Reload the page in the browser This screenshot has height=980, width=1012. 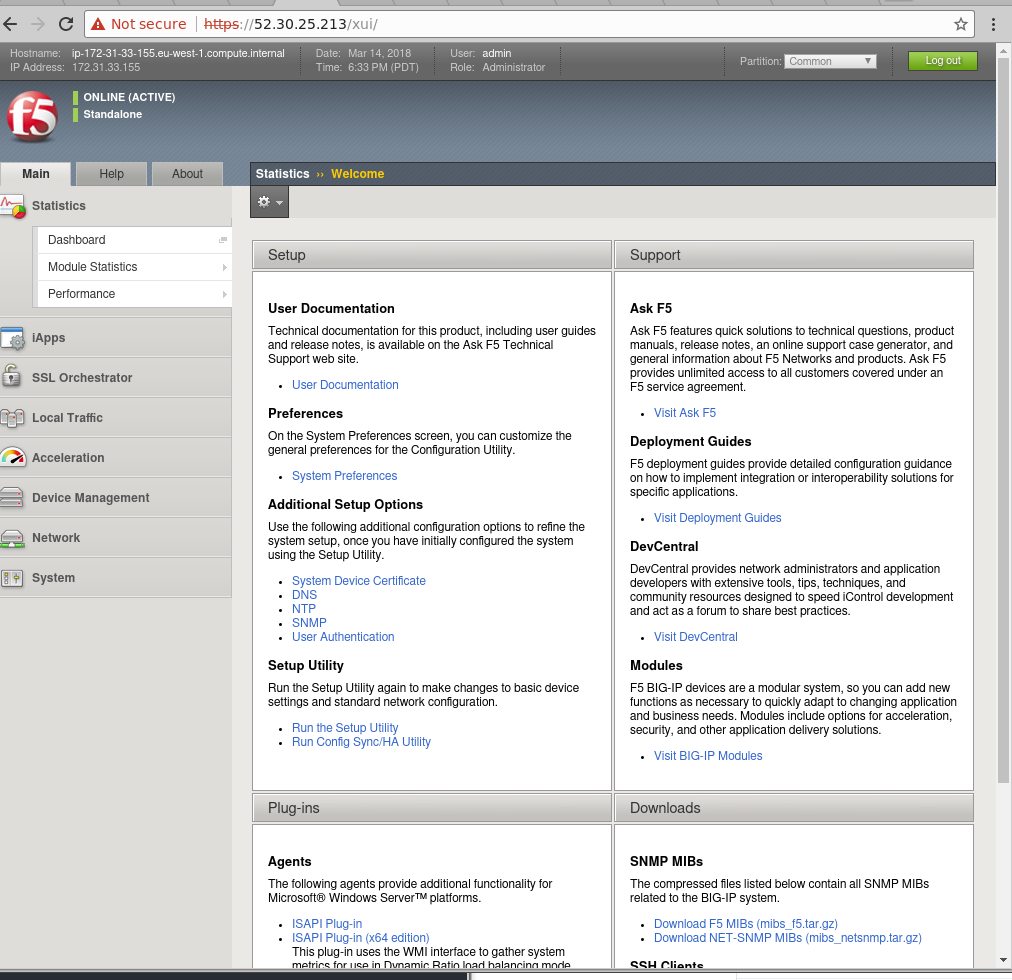[66, 25]
